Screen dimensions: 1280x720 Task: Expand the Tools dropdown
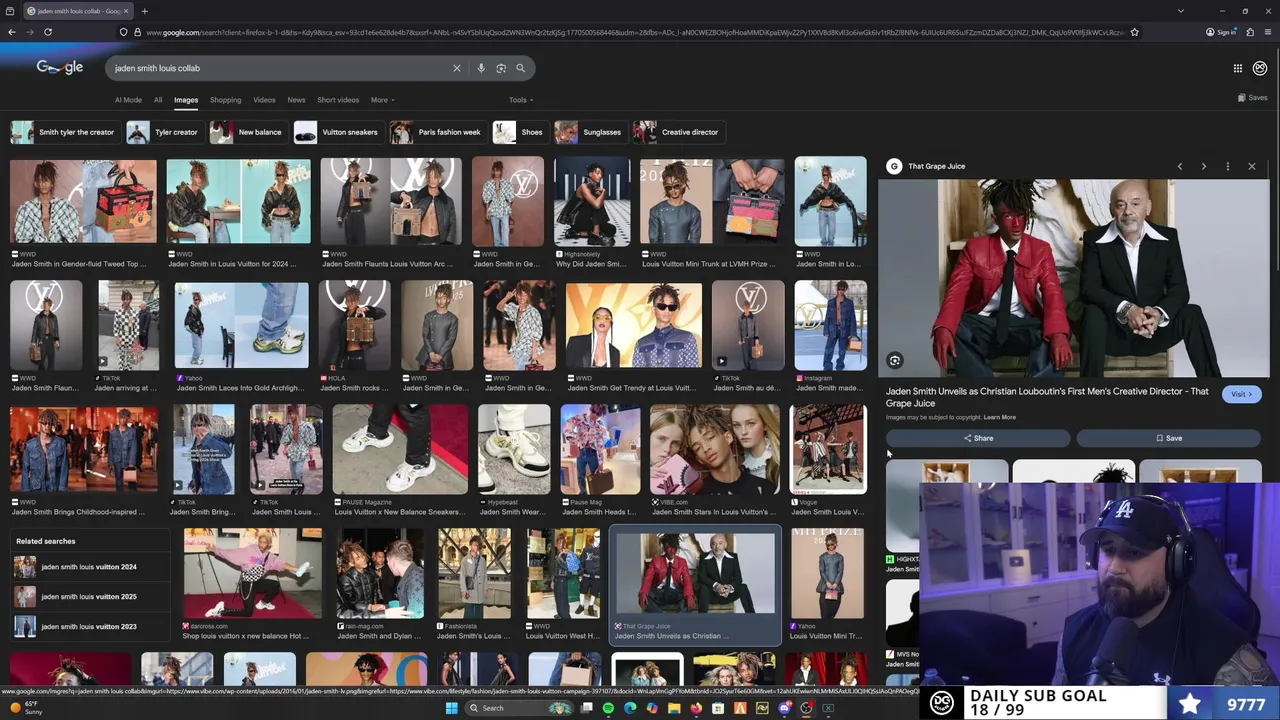point(521,100)
